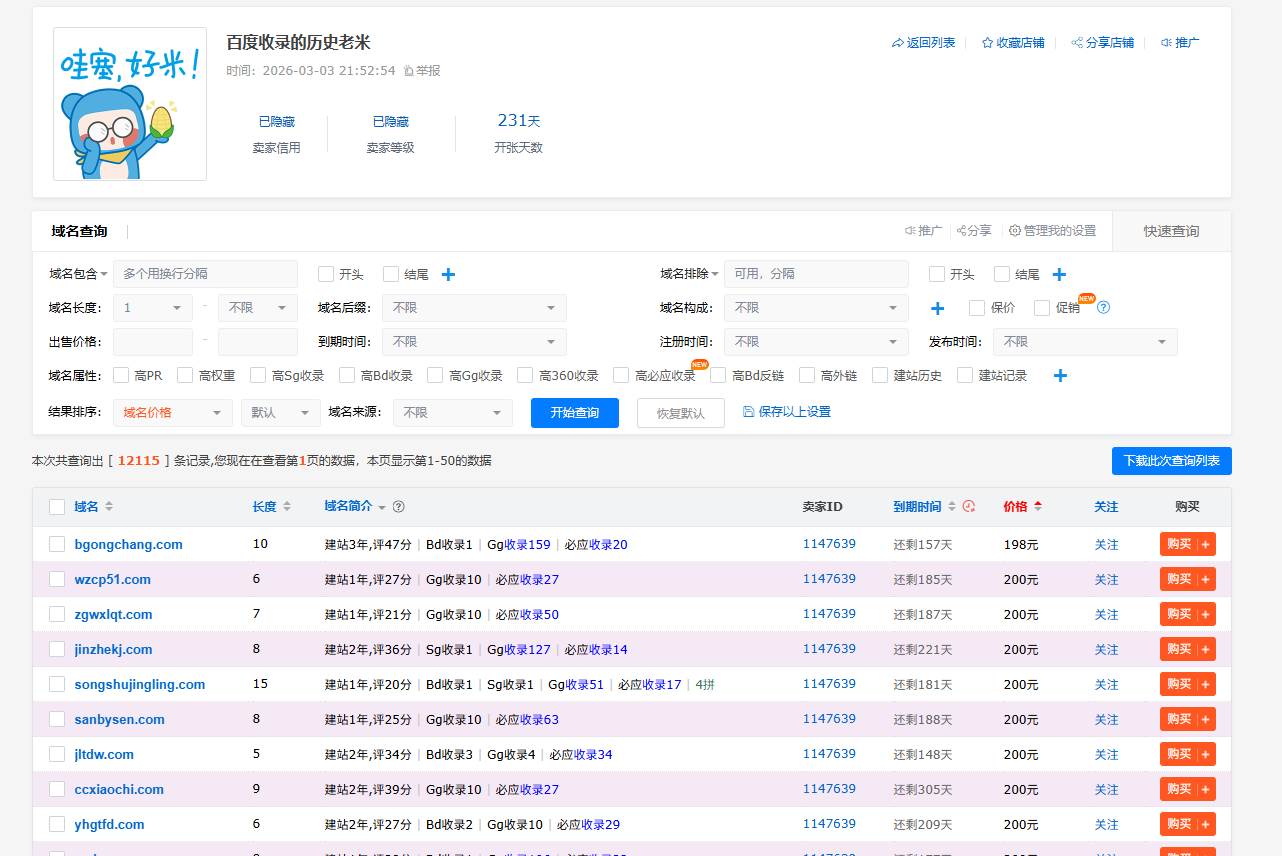Click the 管理我的设置 gear icon
This screenshot has height=856, width=1282.
(x=1015, y=231)
